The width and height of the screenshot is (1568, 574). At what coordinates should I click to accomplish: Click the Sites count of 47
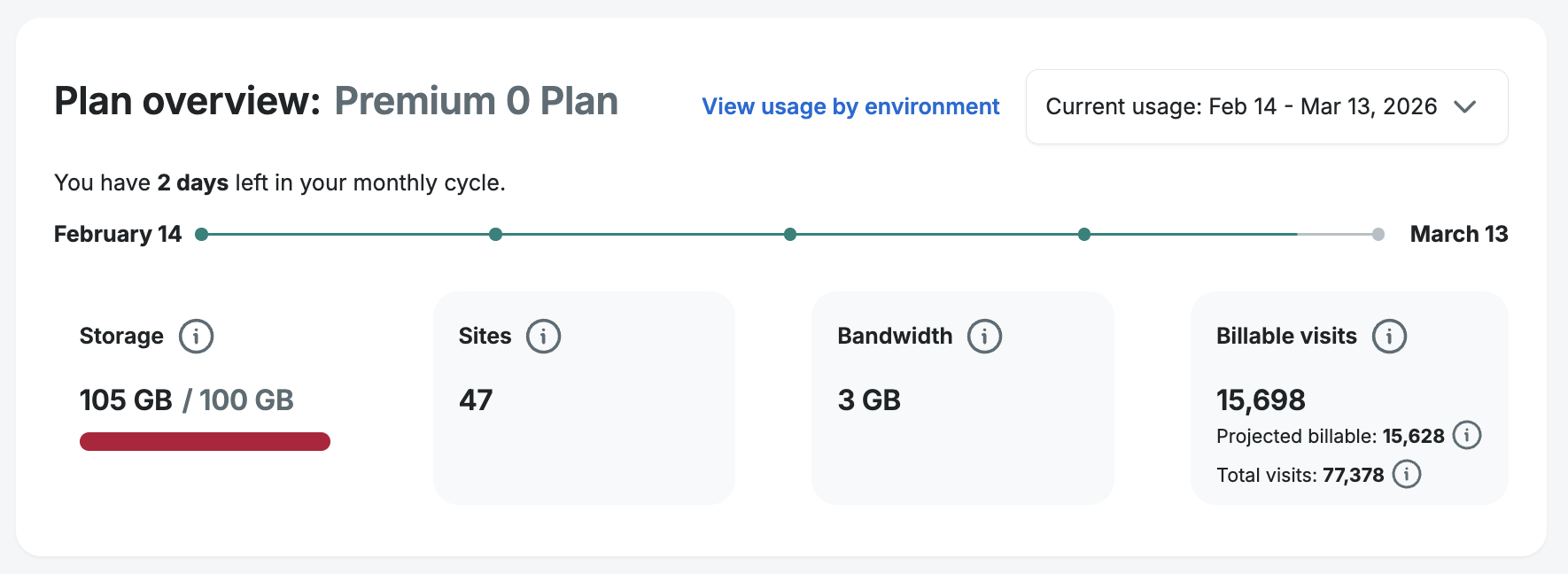[x=476, y=400]
